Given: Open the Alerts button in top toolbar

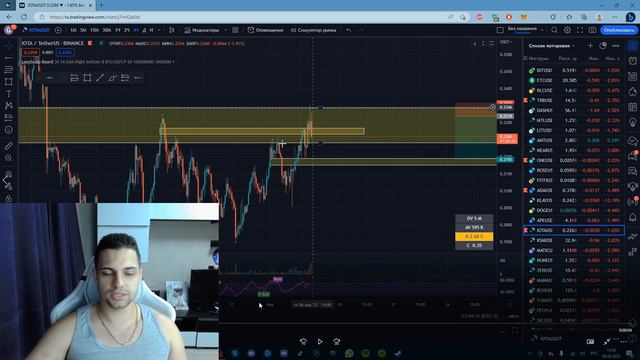Looking at the screenshot, I should coord(265,30).
